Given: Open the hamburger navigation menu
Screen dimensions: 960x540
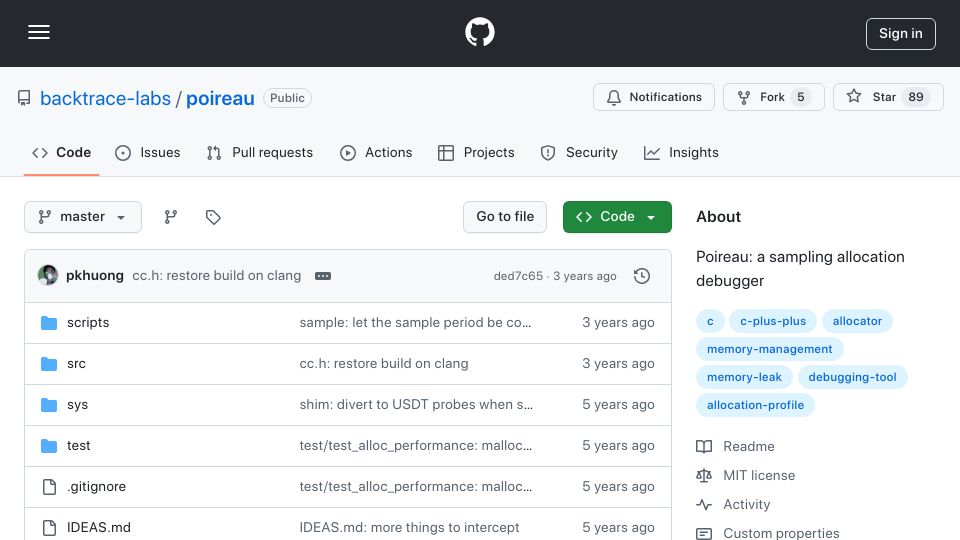Looking at the screenshot, I should coord(39,32).
